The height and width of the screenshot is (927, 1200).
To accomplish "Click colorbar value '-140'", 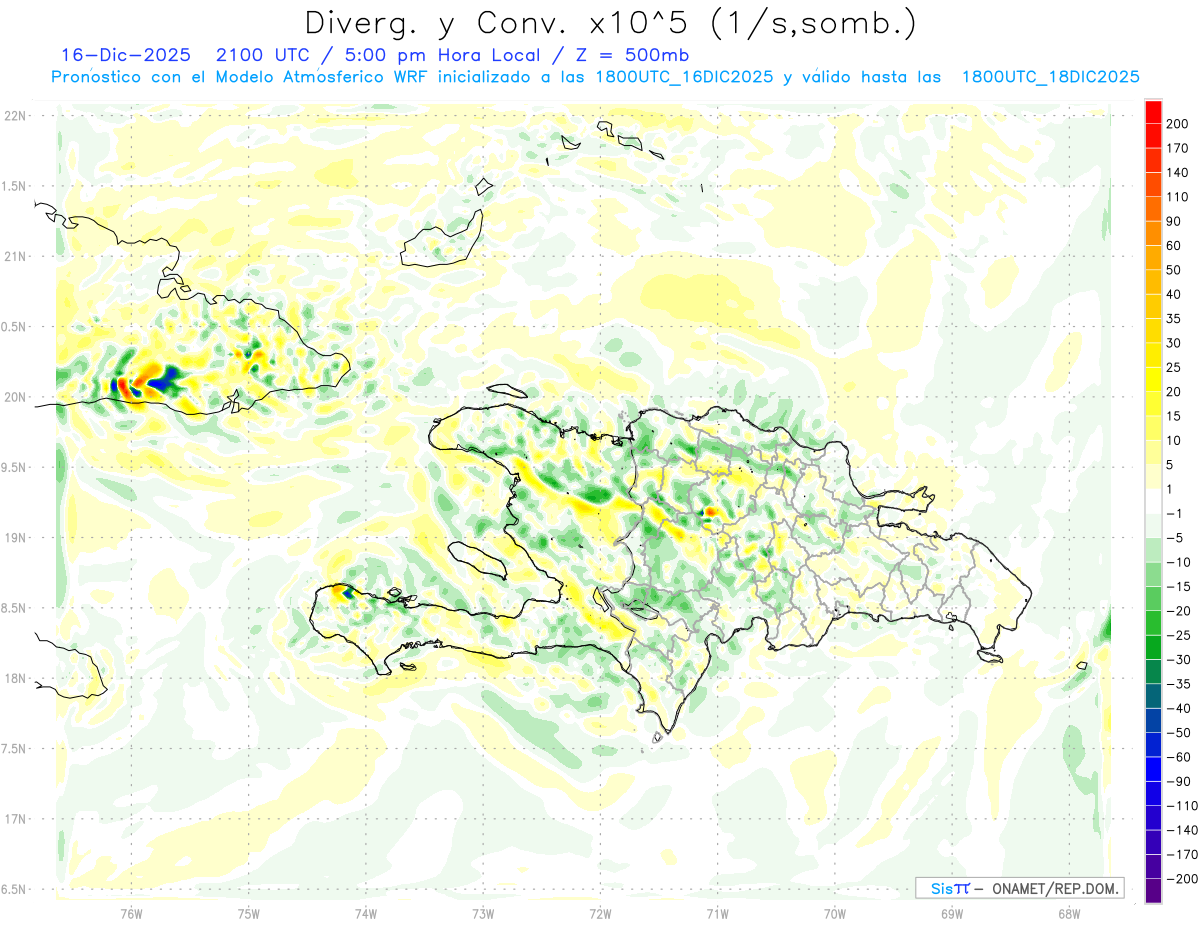I will pos(1182,830).
